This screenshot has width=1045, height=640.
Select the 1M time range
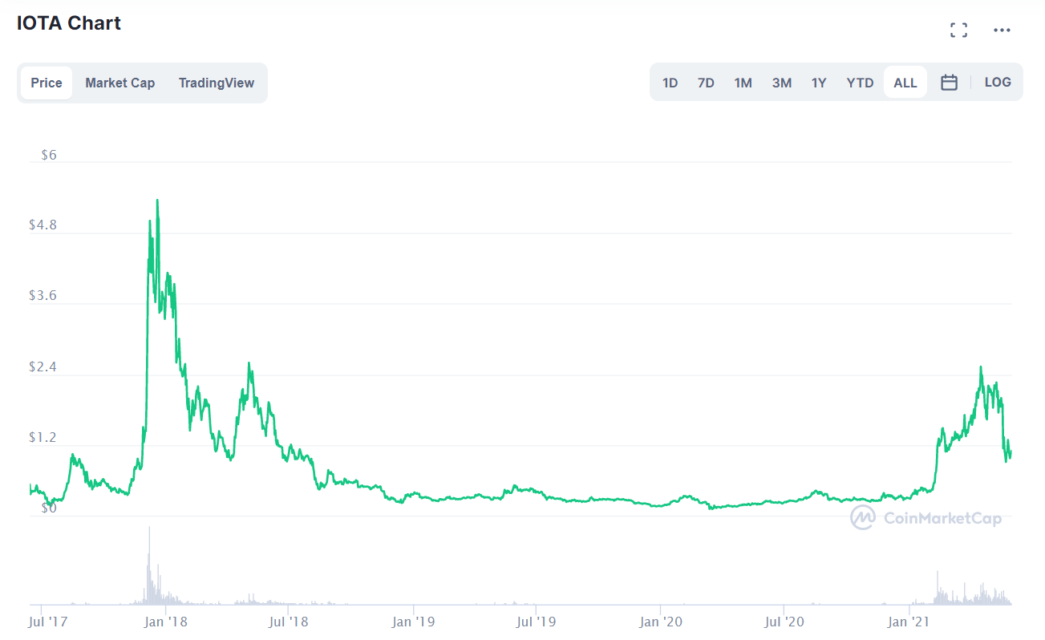coord(743,83)
